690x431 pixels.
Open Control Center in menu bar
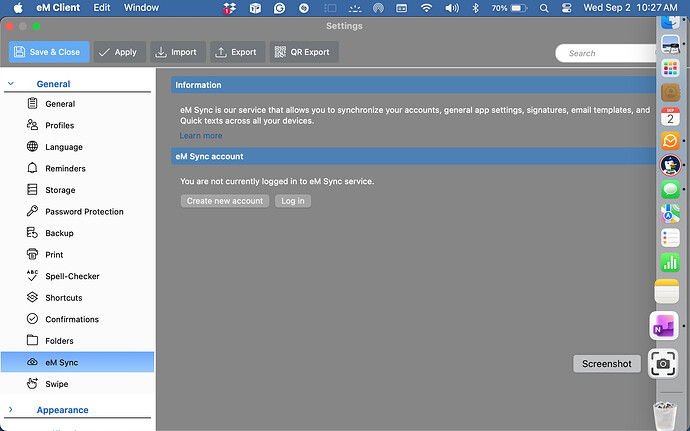pyautogui.click(x=566, y=8)
